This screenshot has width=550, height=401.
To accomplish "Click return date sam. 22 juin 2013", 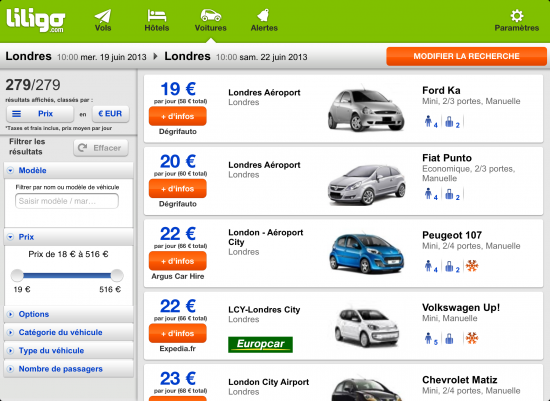I will tap(273, 57).
